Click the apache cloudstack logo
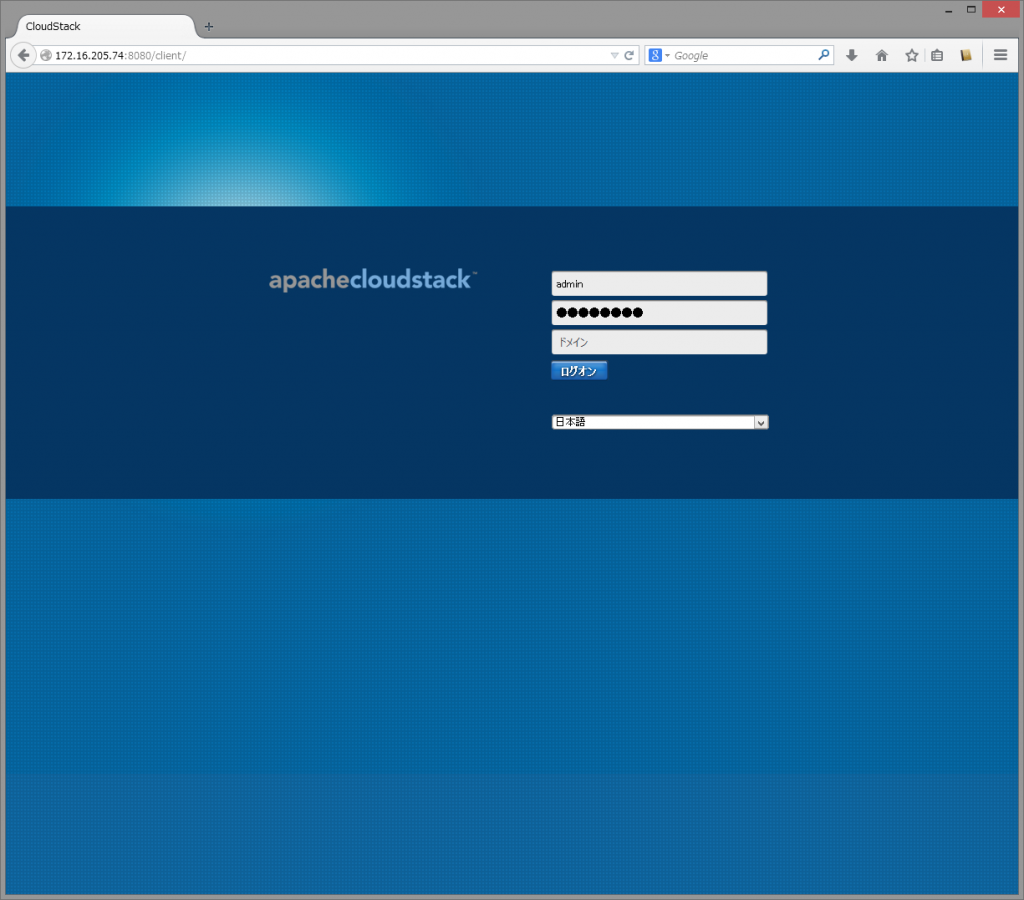Screen dimensions: 1024x900 point(372,280)
